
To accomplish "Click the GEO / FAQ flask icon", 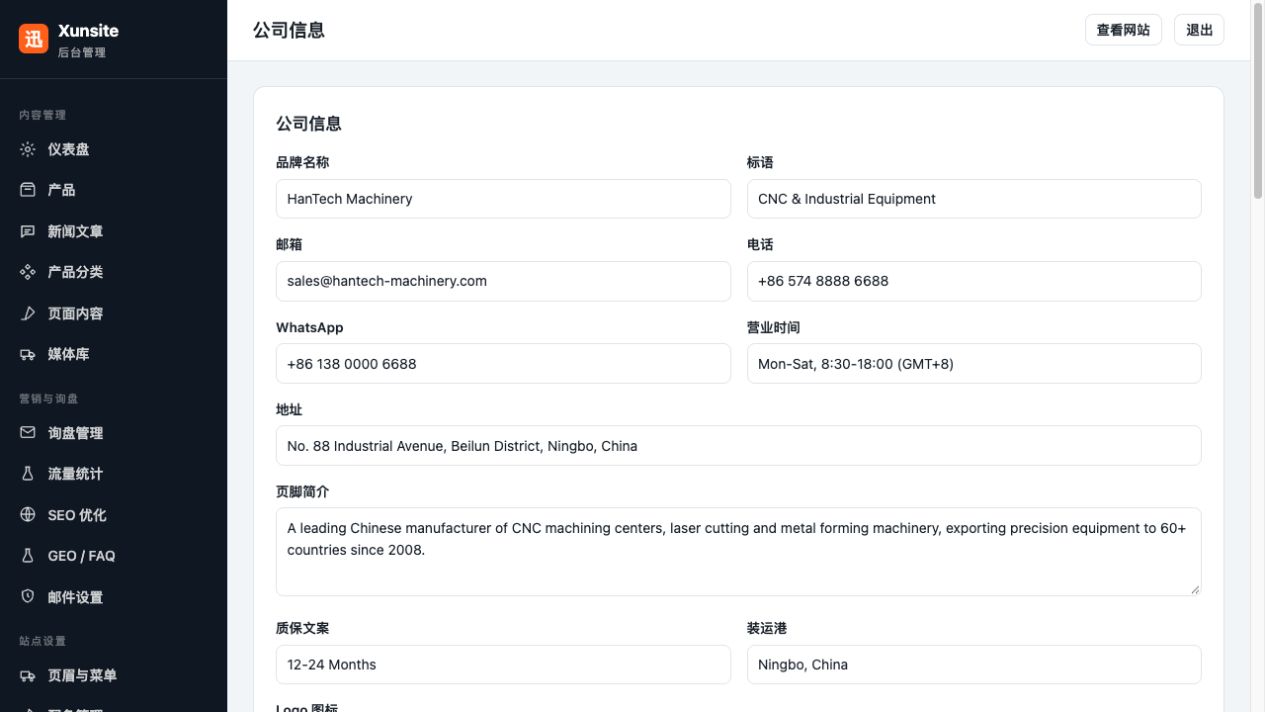I will pyautogui.click(x=28, y=556).
